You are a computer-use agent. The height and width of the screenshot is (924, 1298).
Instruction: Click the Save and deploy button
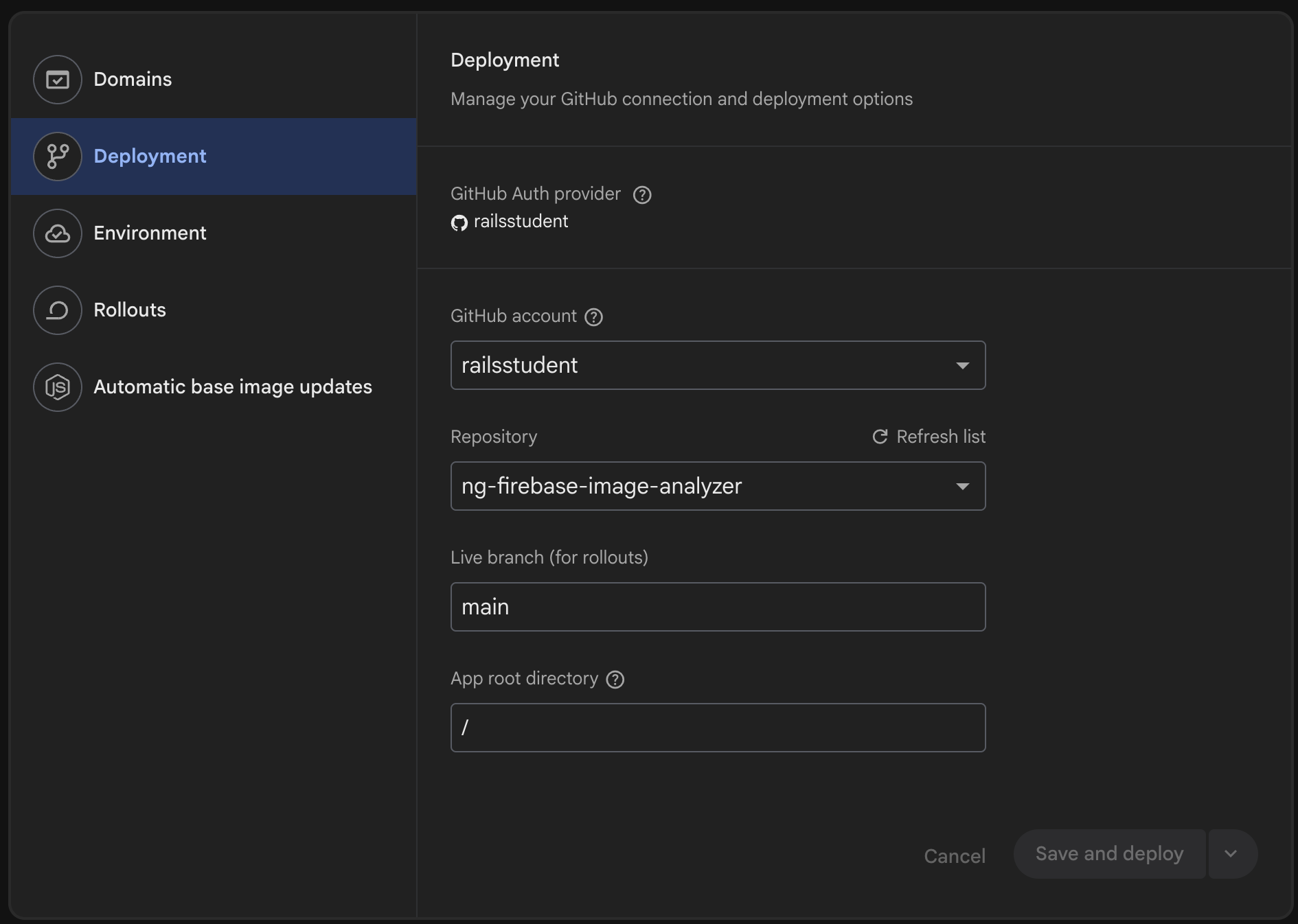point(1109,854)
